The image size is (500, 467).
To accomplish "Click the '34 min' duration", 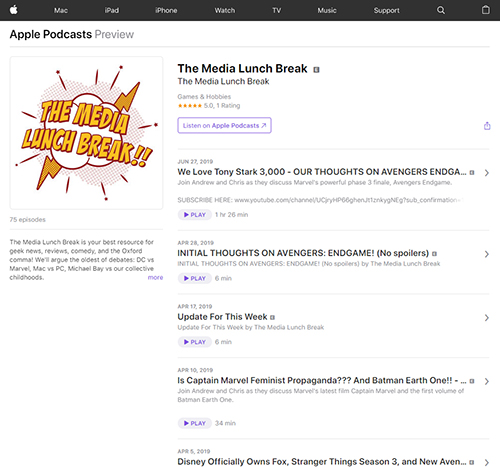I will click(x=225, y=423).
